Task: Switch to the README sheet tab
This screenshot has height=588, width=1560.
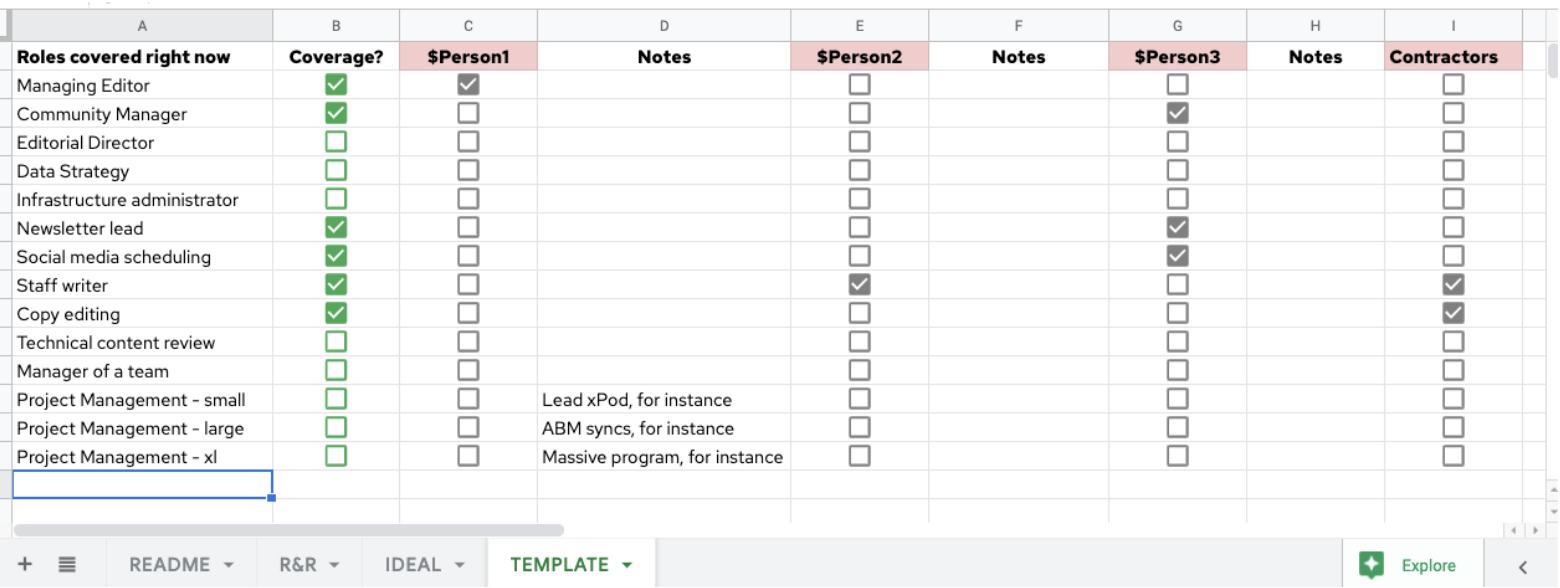Action: tap(170, 565)
